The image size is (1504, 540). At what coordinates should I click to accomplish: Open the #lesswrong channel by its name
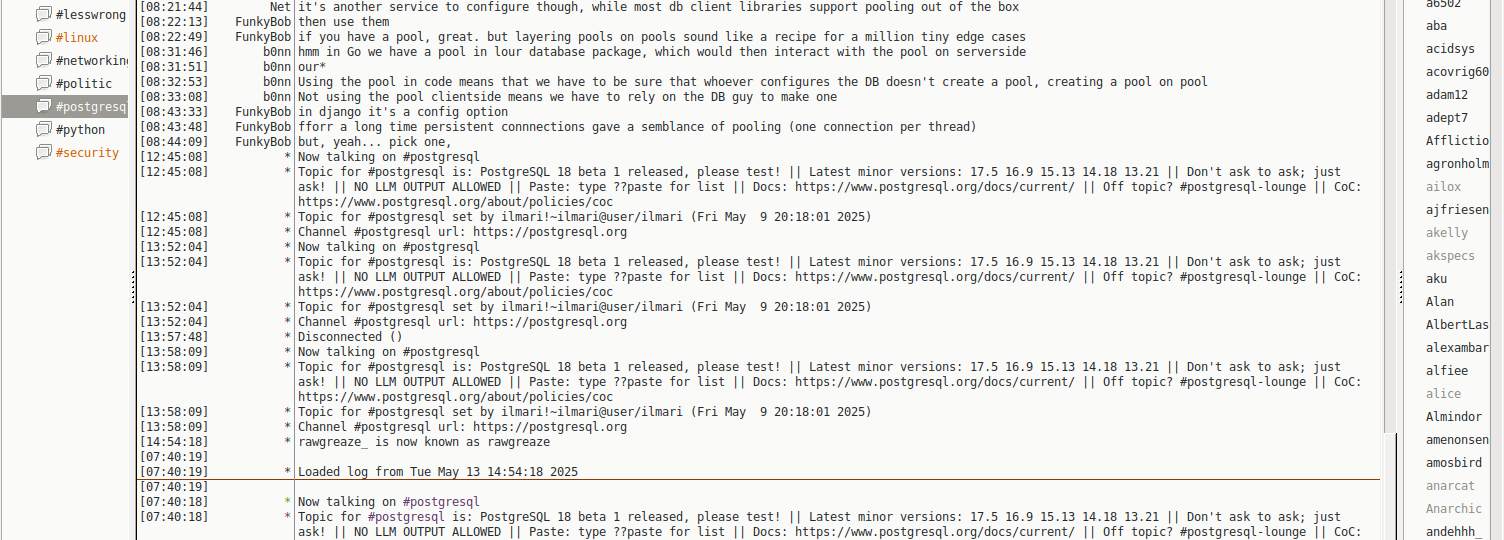coord(91,15)
